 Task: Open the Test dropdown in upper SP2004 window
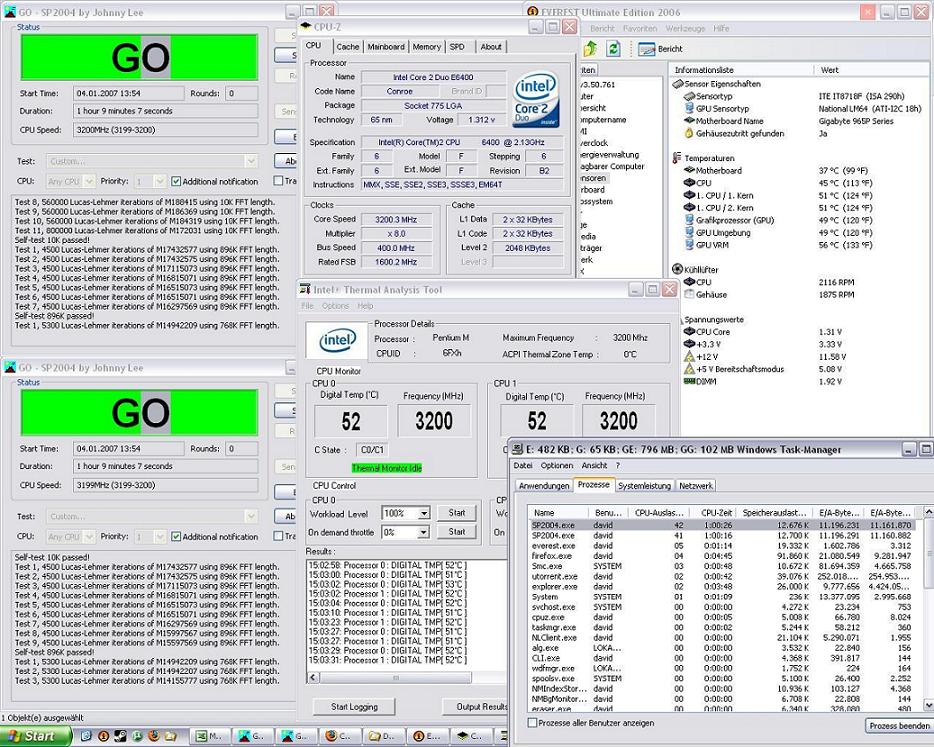[251, 161]
